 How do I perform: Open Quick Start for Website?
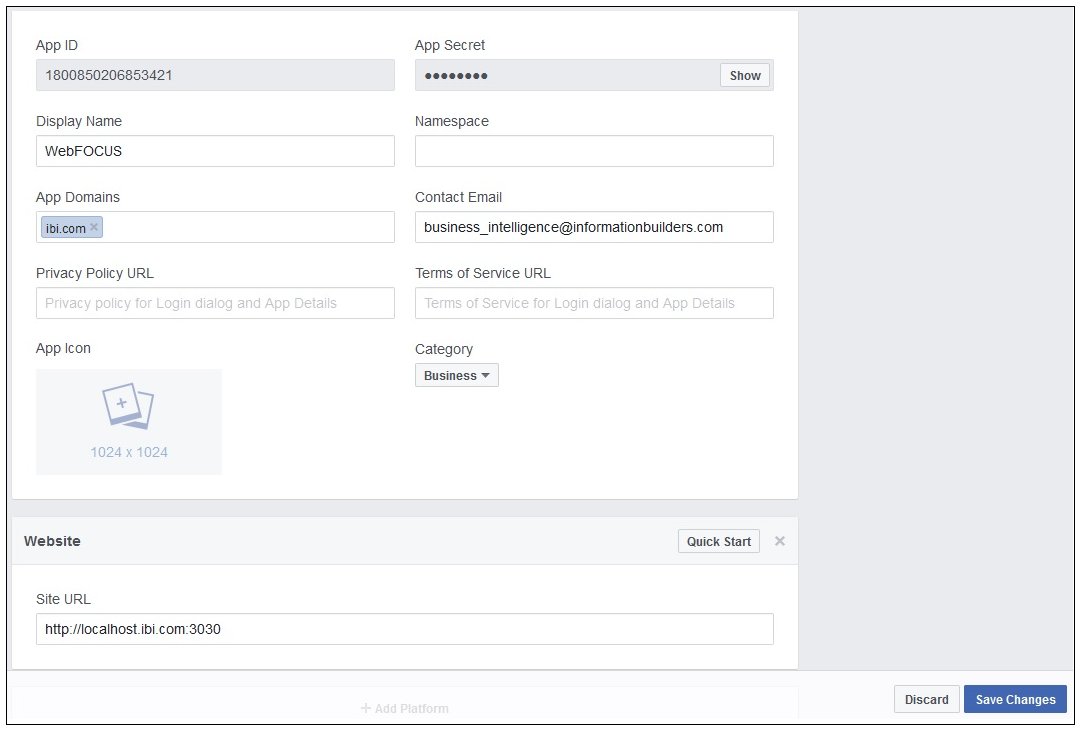[x=718, y=542]
